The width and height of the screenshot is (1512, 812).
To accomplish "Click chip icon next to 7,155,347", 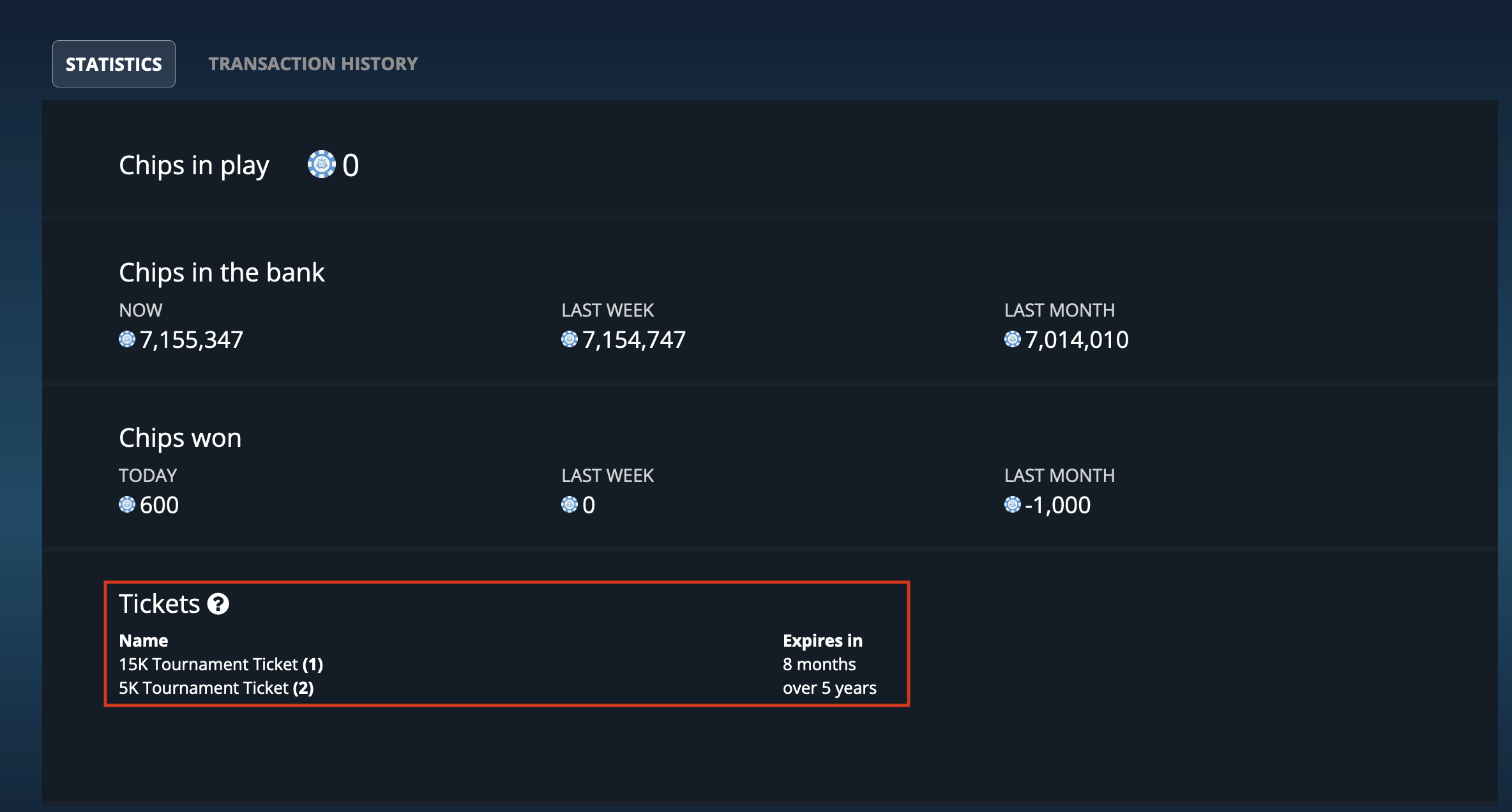I will (127, 340).
